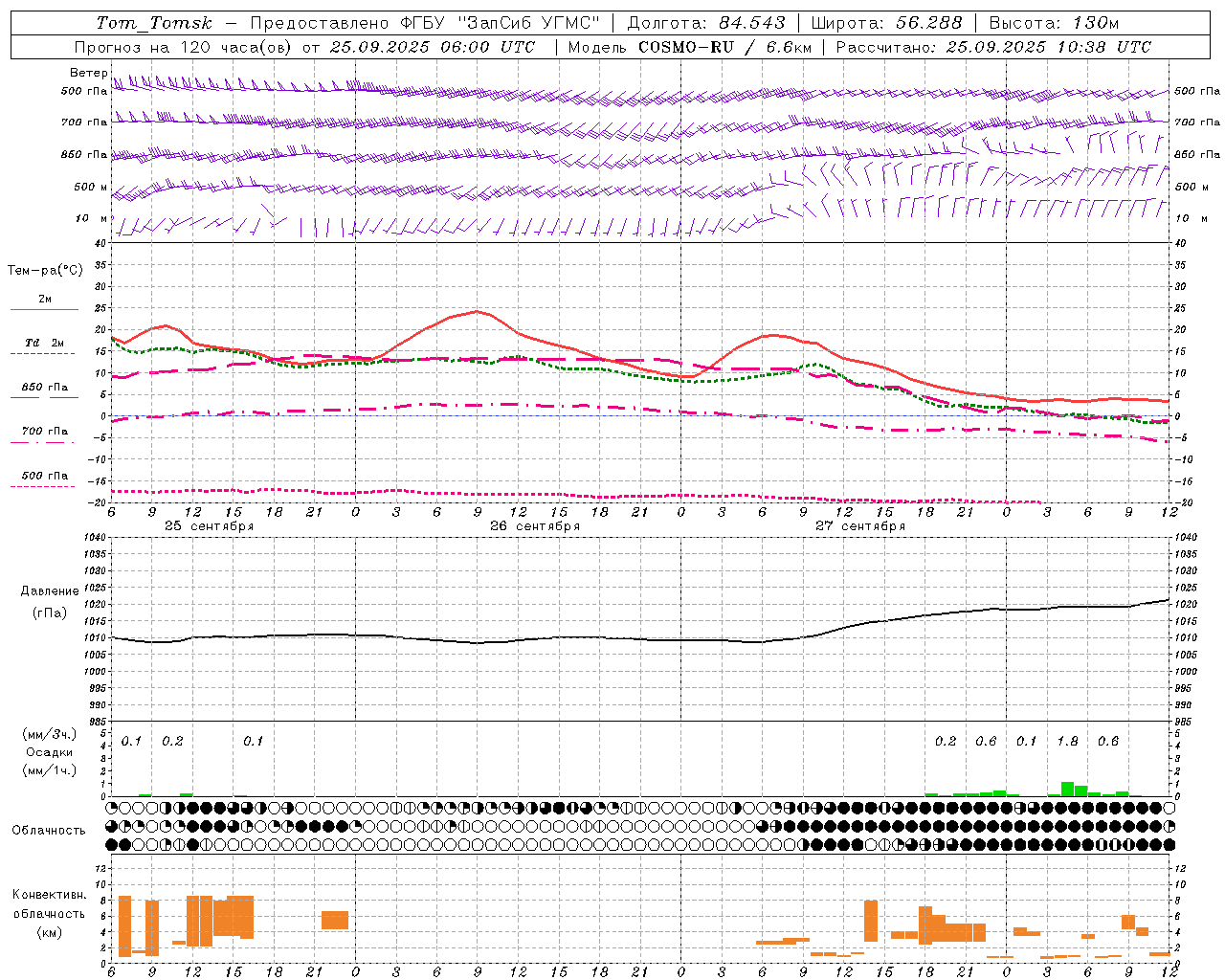The width and height of the screenshot is (1225, 980).
Task: Click the Ветер wind panel label
Action: point(88,73)
